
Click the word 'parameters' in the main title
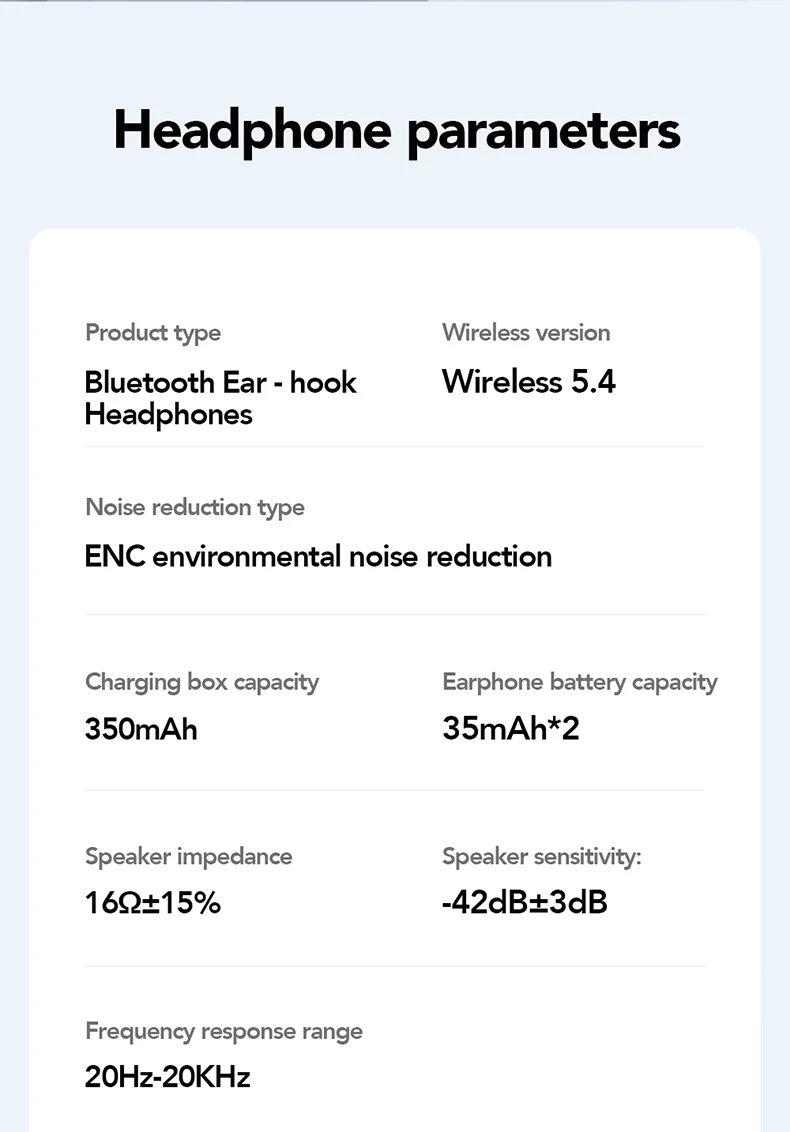click(x=544, y=131)
